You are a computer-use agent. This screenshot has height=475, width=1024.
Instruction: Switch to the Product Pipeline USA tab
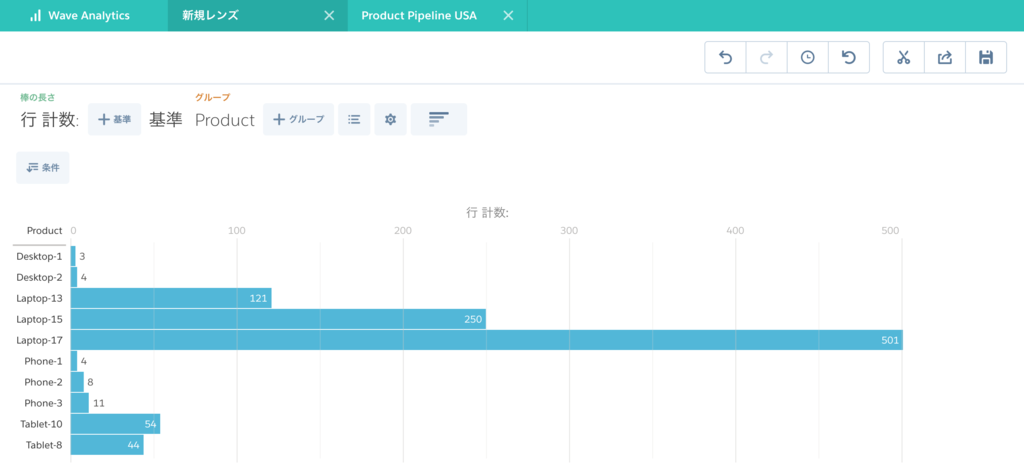click(x=437, y=16)
